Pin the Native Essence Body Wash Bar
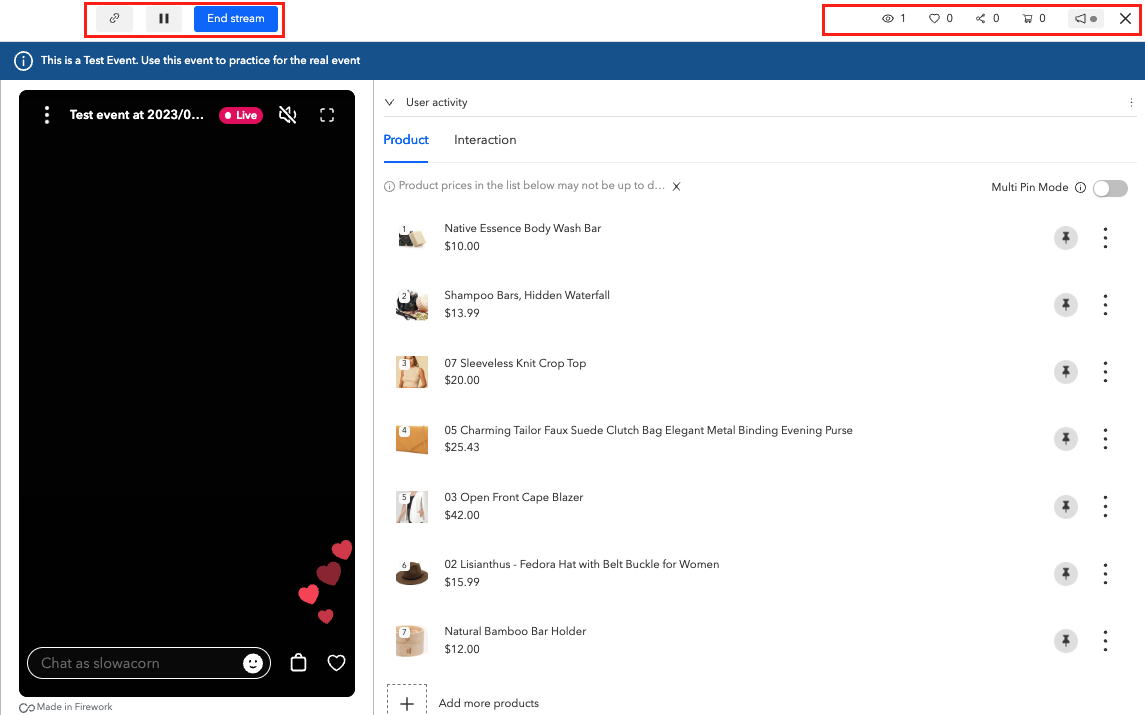 click(1065, 237)
